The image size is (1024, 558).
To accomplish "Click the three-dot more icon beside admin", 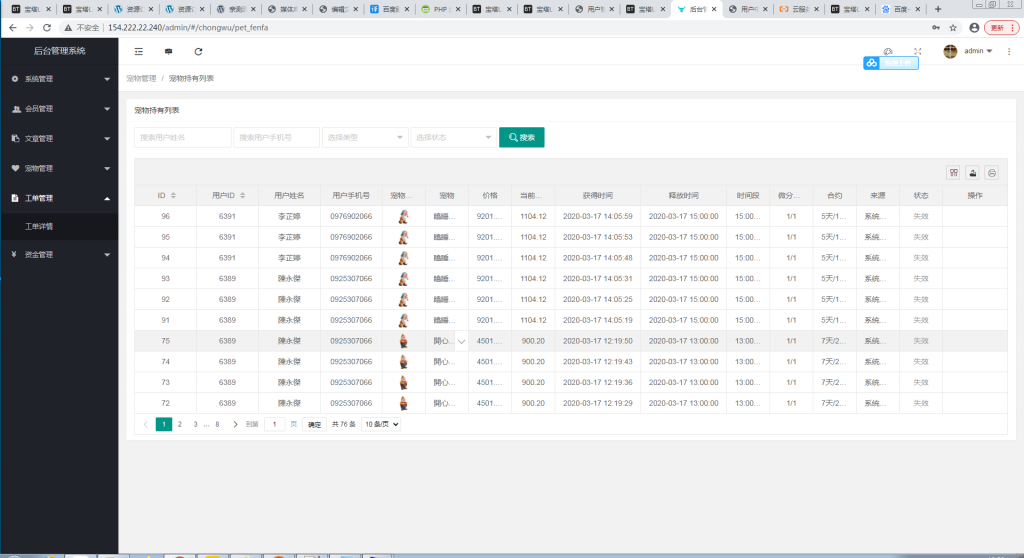I will pos(1009,51).
